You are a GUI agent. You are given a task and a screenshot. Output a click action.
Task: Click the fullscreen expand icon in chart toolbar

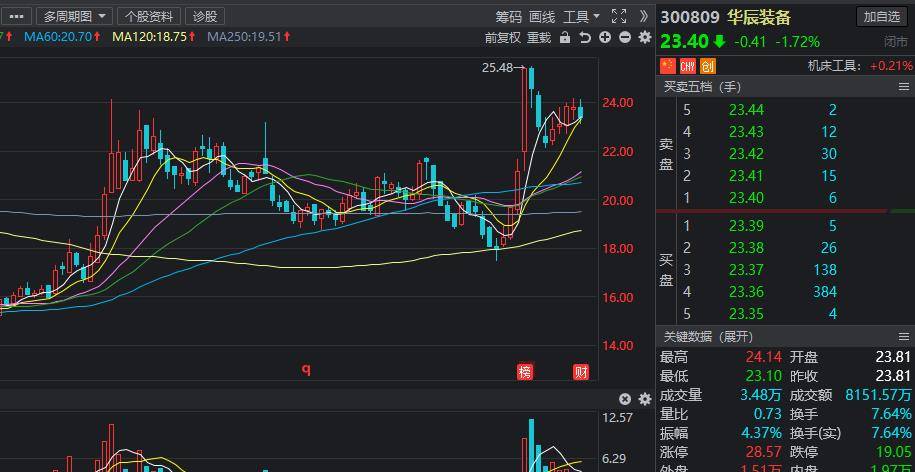pyautogui.click(x=618, y=16)
